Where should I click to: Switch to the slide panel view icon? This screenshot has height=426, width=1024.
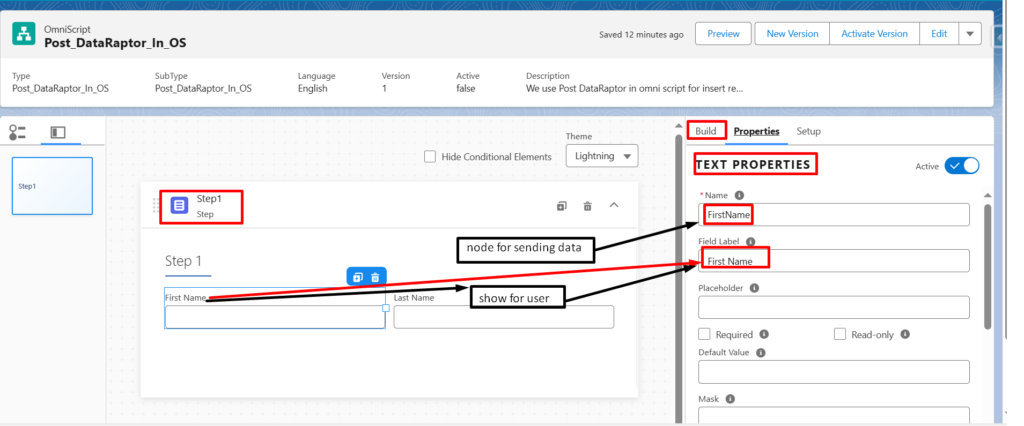pos(58,133)
